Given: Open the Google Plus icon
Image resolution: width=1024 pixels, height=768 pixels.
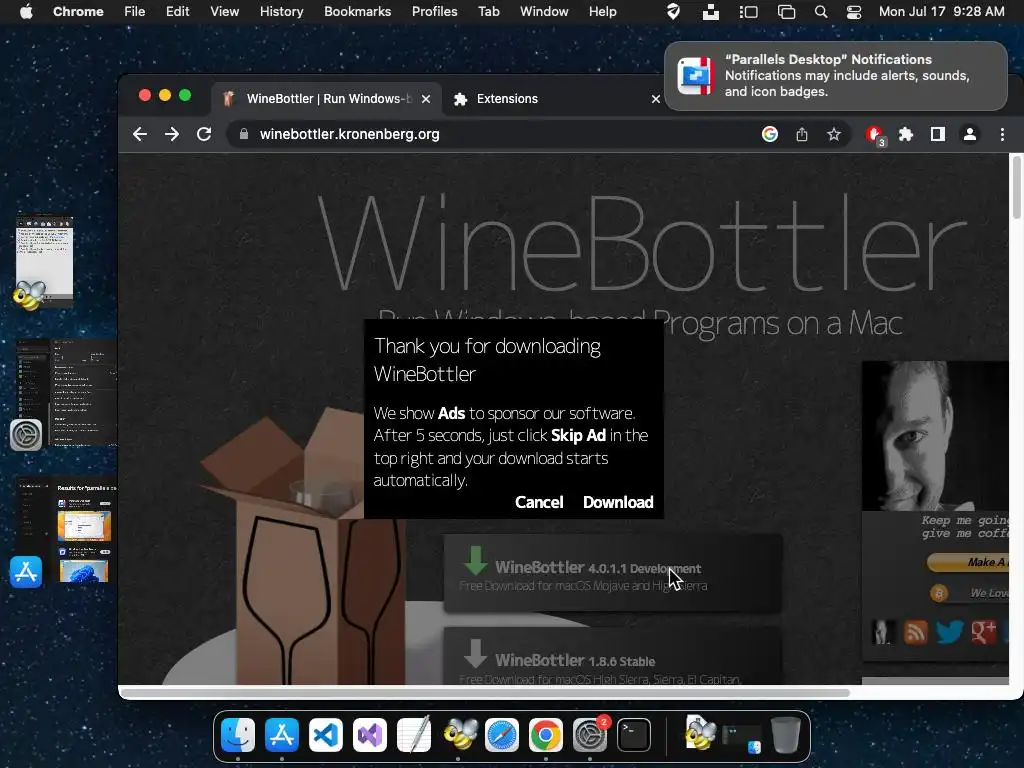Looking at the screenshot, I should pos(984,632).
